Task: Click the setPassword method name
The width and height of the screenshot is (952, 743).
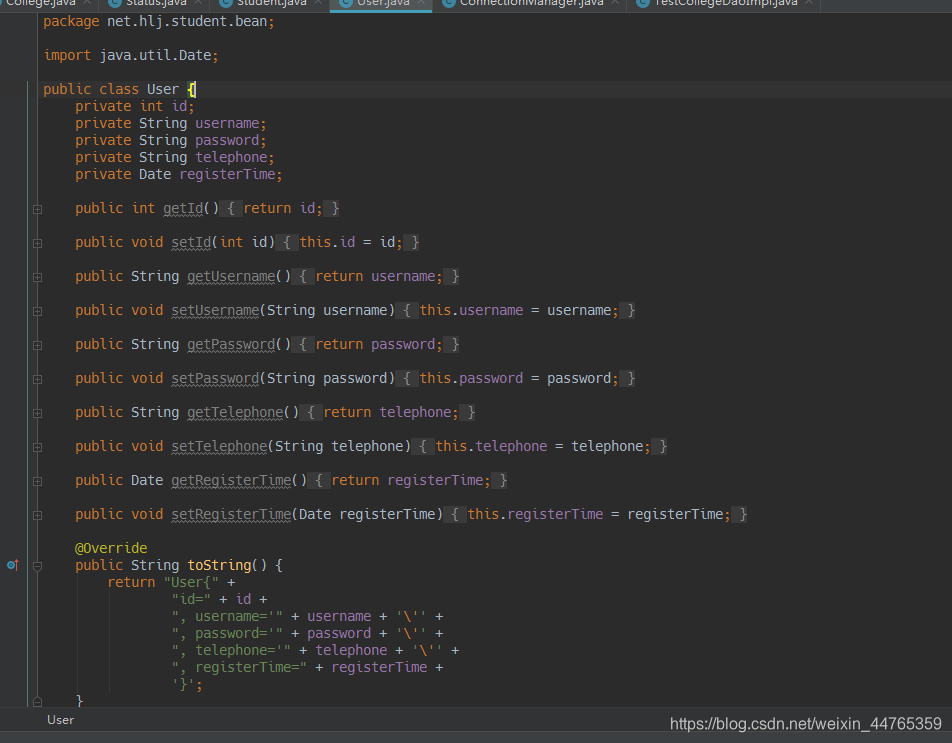Action: pos(216,378)
